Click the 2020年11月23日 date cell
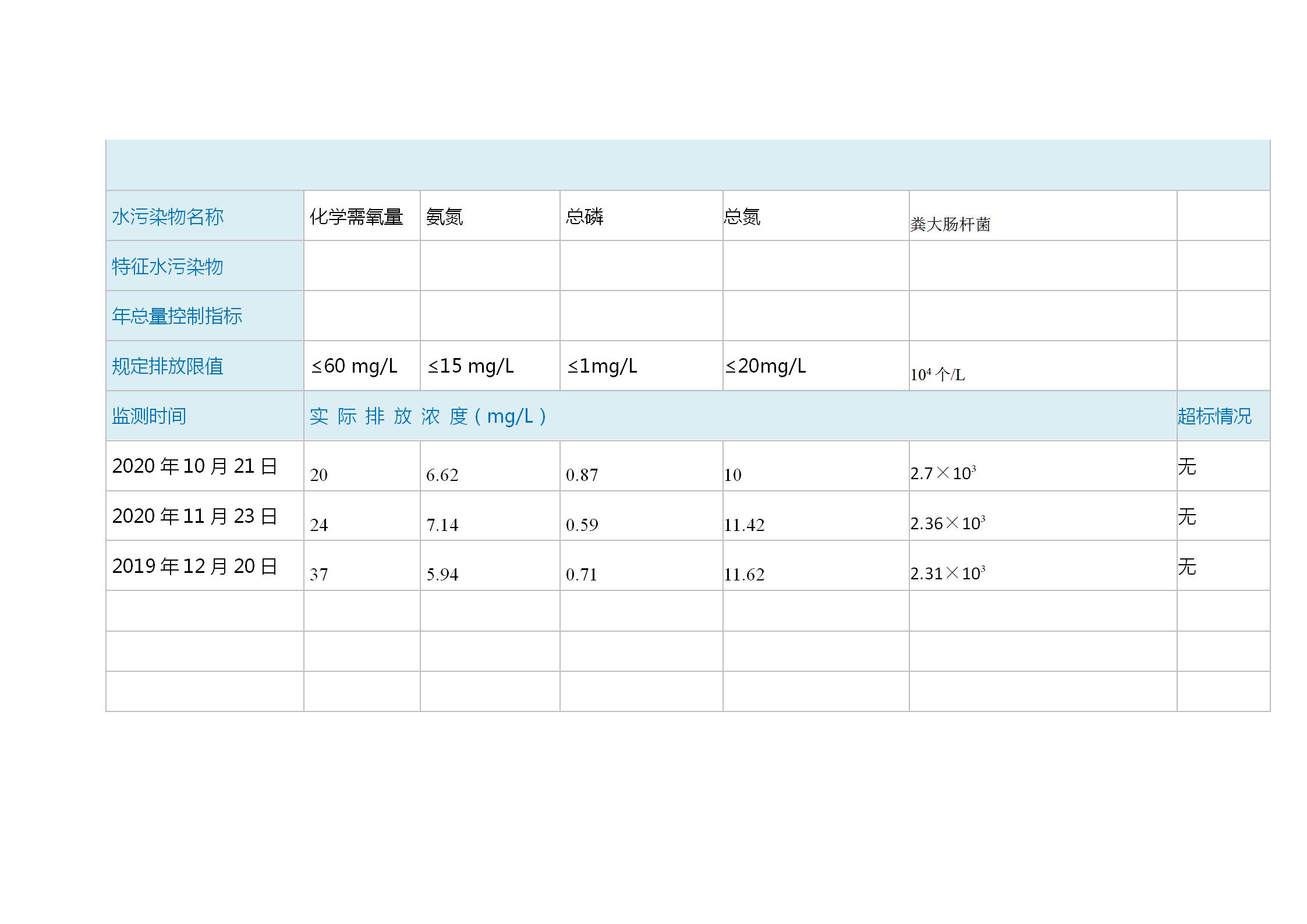 (x=194, y=516)
